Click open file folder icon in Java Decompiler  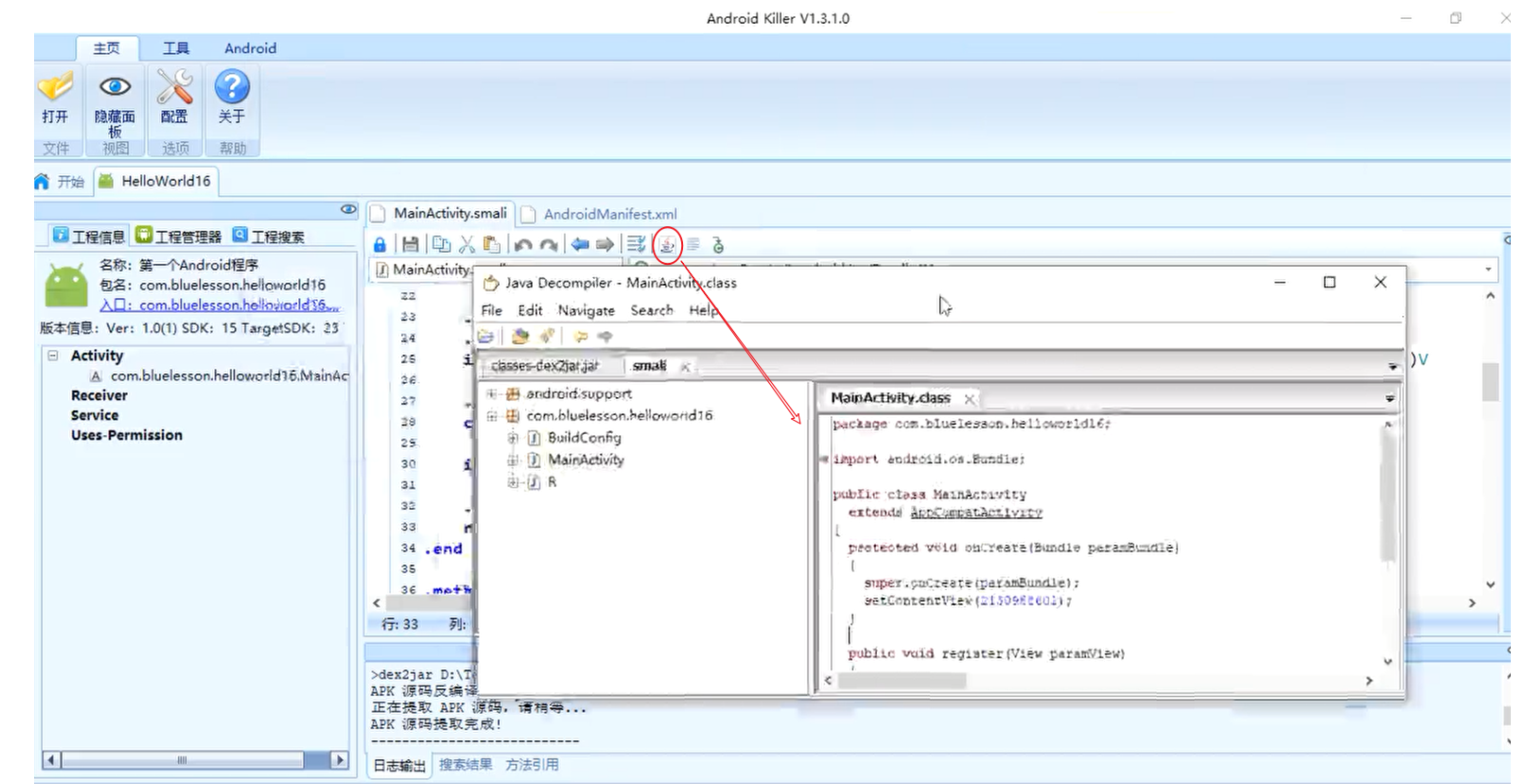[486, 336]
